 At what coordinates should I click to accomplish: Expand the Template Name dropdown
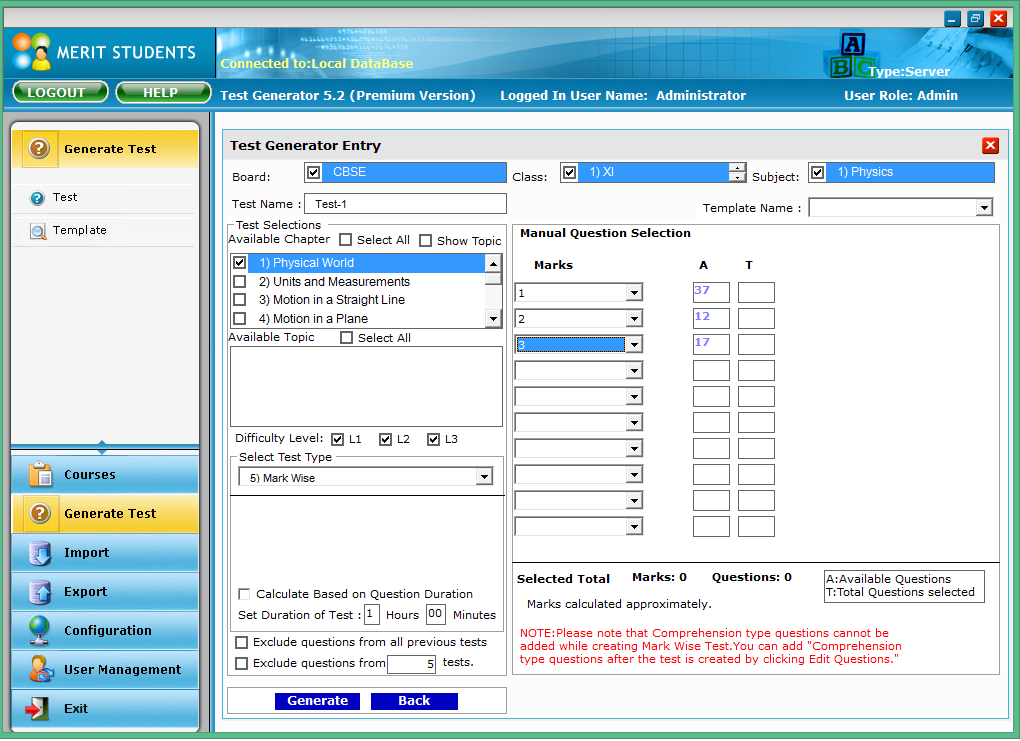click(984, 208)
